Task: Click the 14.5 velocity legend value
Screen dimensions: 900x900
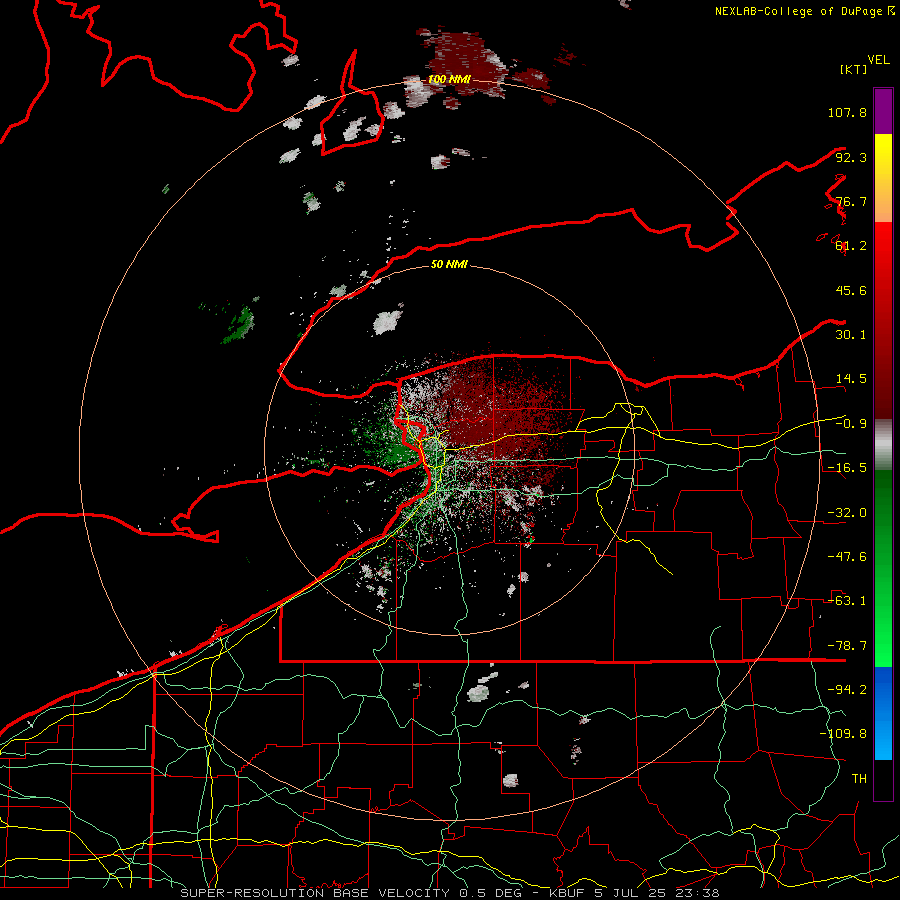Action: click(851, 379)
